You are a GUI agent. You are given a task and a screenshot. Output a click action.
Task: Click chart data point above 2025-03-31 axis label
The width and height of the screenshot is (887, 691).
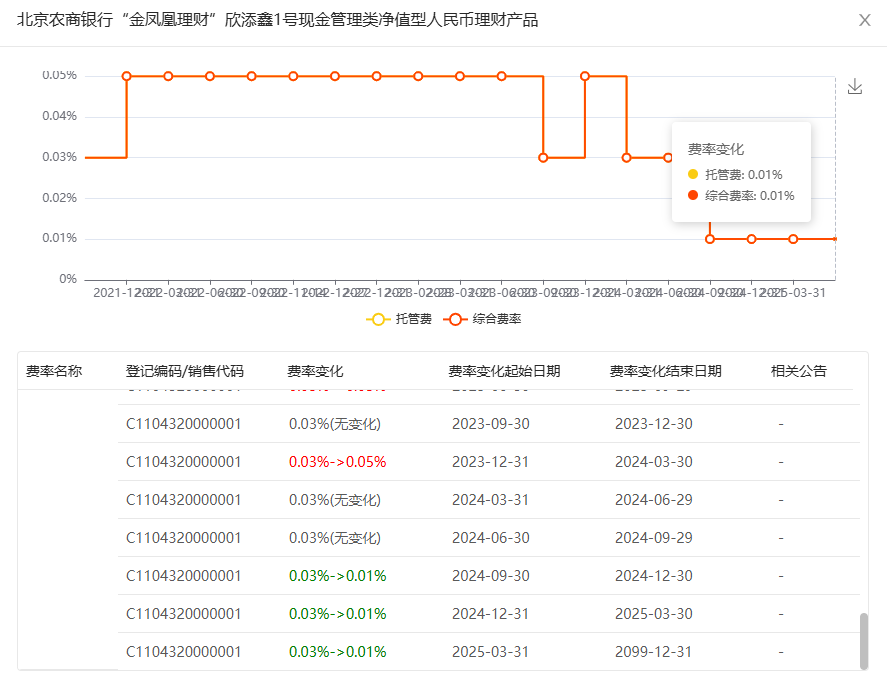click(793, 239)
